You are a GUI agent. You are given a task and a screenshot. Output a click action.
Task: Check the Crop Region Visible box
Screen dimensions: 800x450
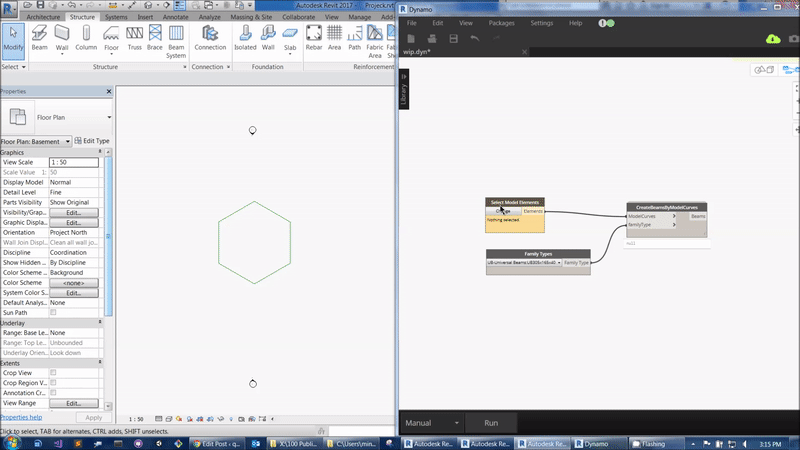(53, 382)
